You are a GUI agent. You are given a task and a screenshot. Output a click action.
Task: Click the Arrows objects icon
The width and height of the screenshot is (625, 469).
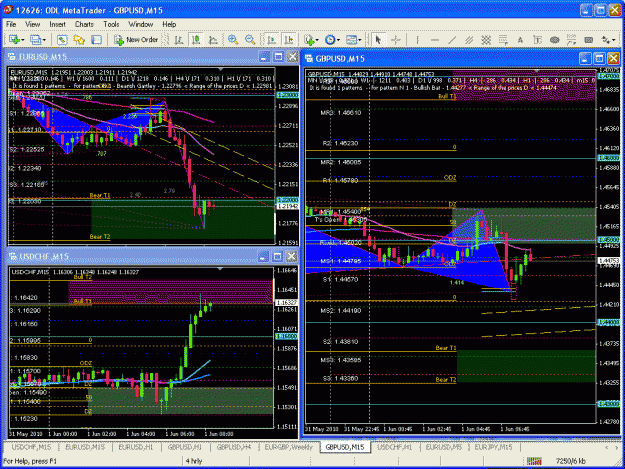tap(606, 39)
